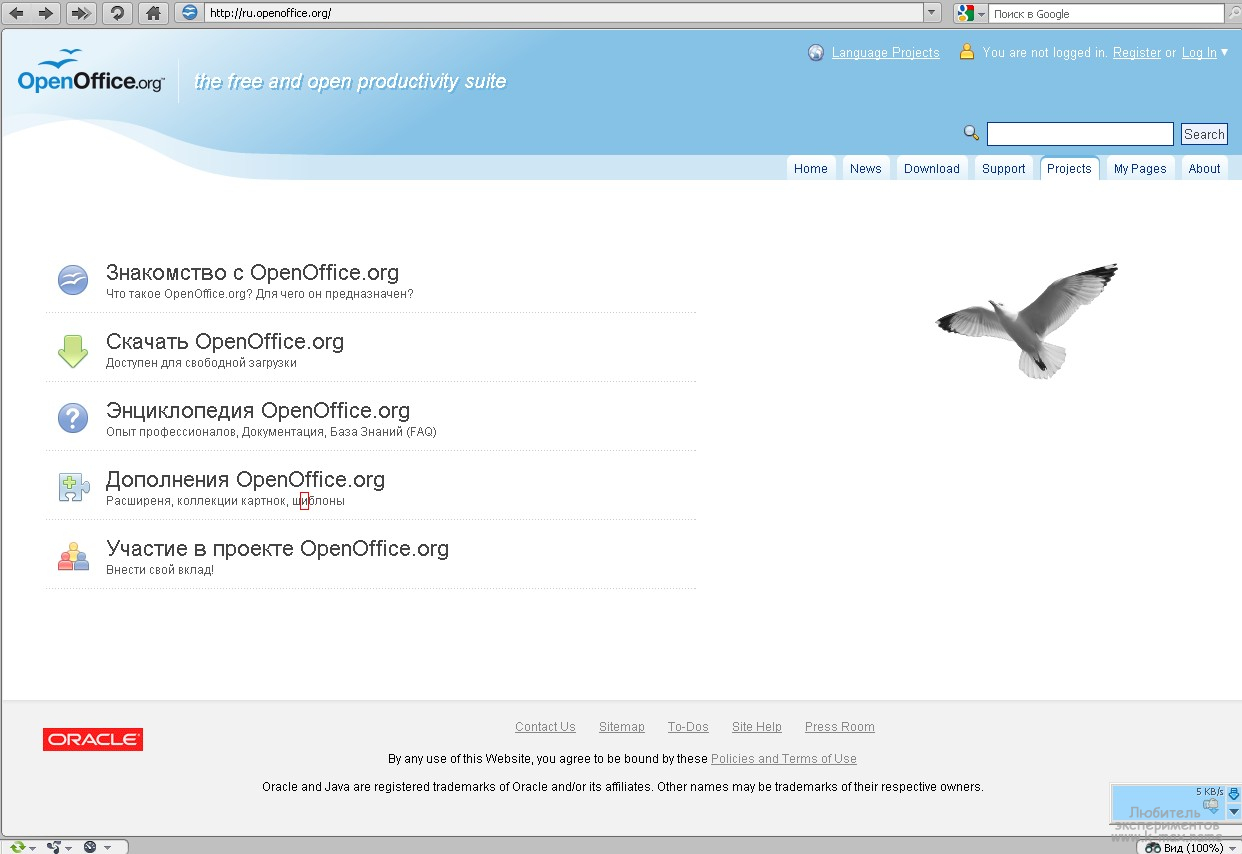Click the binoculars icon beside Вид (100%)

click(1153, 848)
